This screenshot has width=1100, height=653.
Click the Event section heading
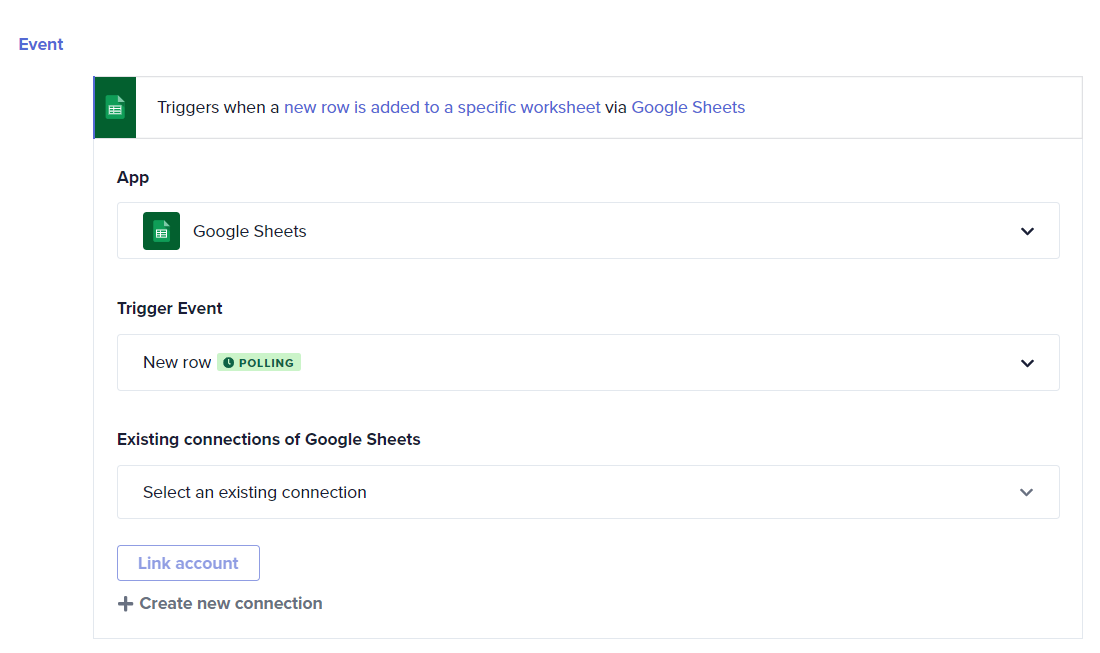coord(41,44)
